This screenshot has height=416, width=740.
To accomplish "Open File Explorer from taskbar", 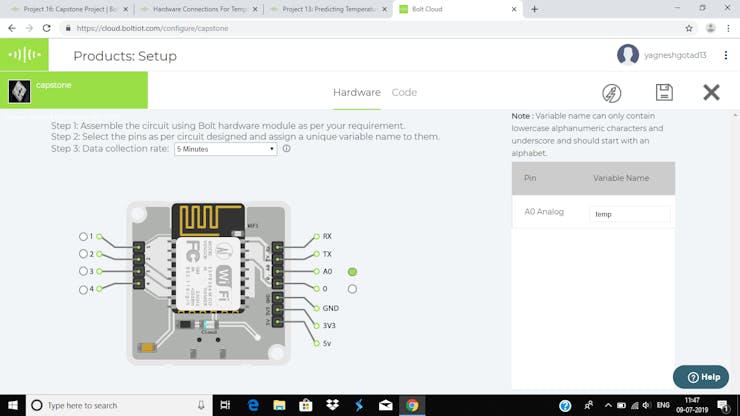I will tap(279, 405).
